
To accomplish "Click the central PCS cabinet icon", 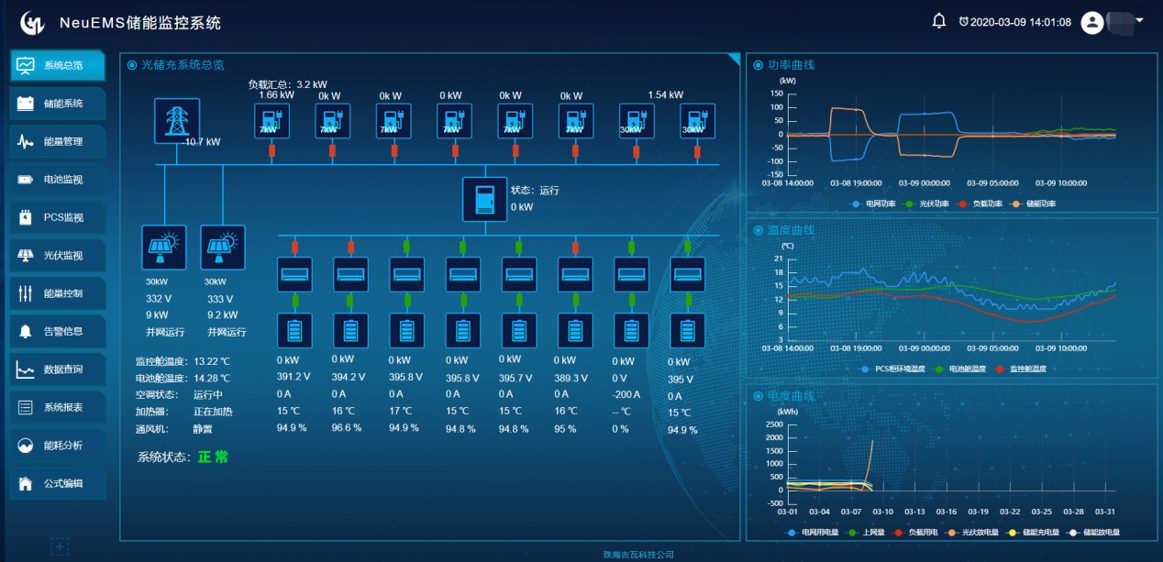I will point(485,199).
